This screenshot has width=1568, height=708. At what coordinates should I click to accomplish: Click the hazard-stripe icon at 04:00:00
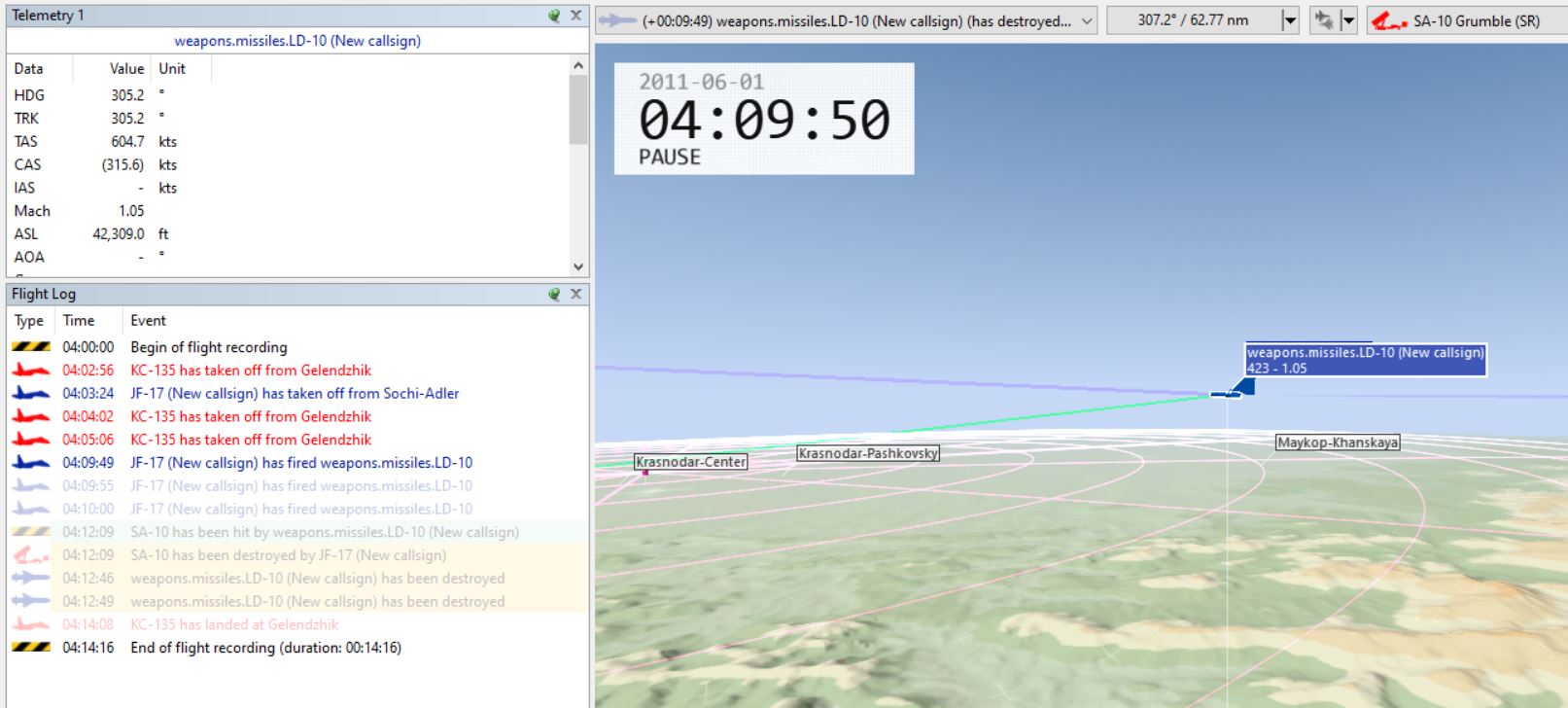31,347
